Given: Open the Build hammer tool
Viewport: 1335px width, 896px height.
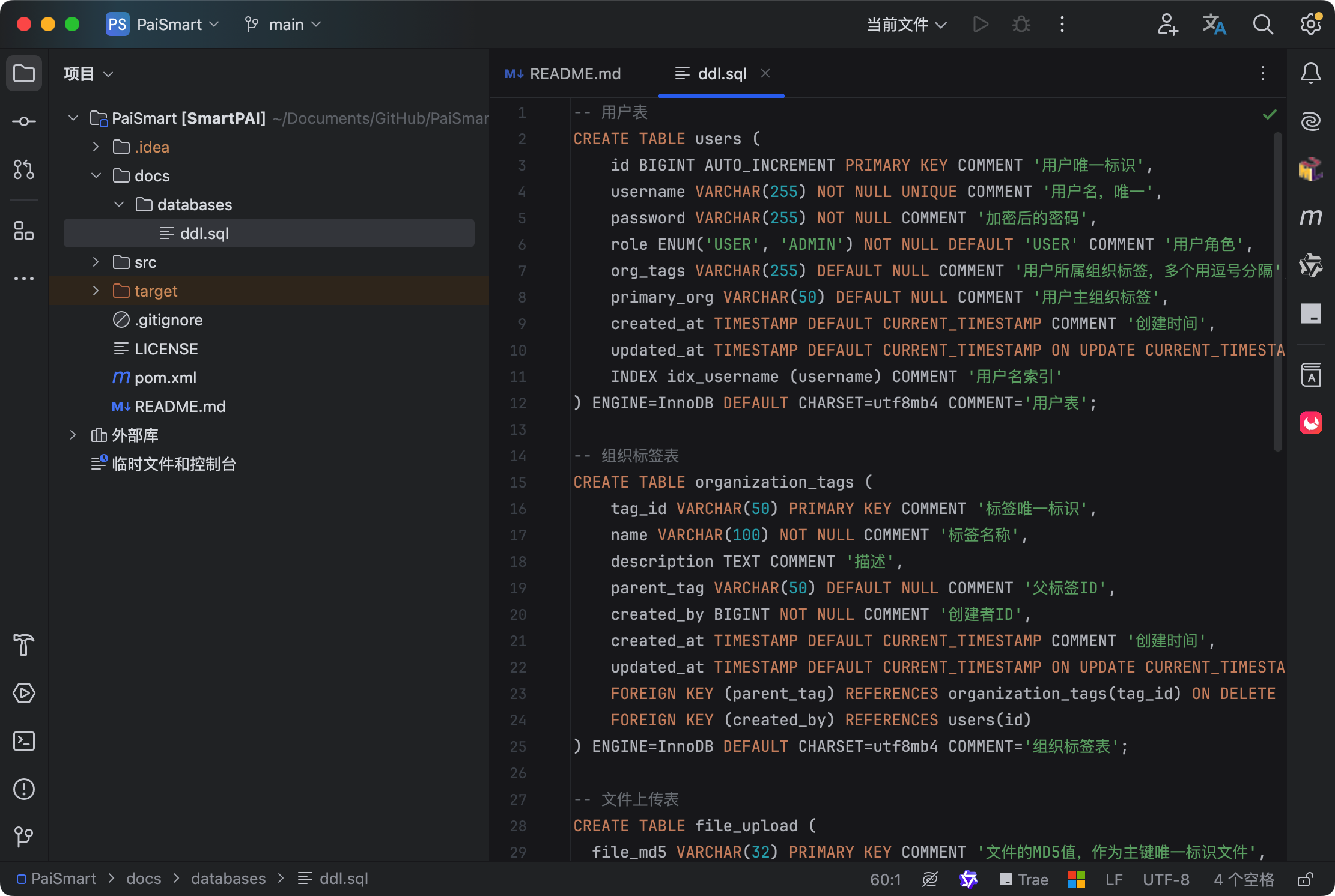Looking at the screenshot, I should pos(24,645).
